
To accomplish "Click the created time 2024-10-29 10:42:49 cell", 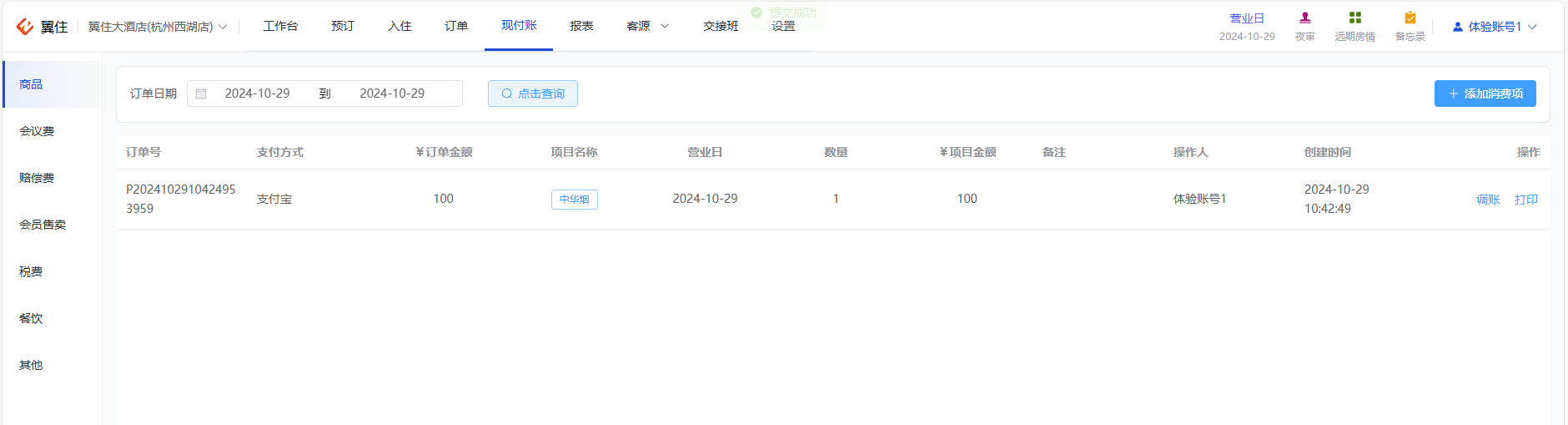I will point(1337,199).
